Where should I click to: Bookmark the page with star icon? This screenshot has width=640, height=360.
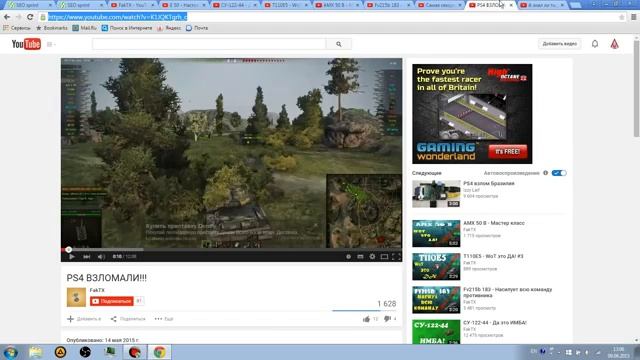coord(622,17)
